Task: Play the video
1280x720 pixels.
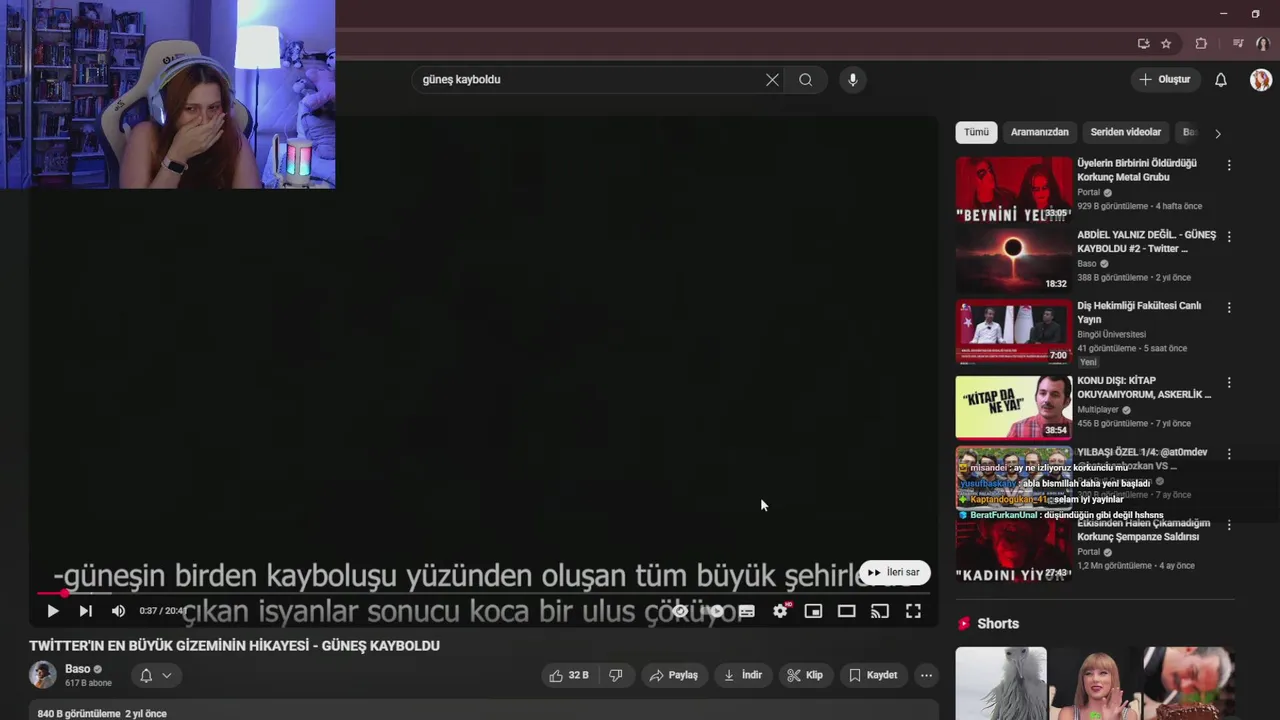Action: pyautogui.click(x=53, y=611)
